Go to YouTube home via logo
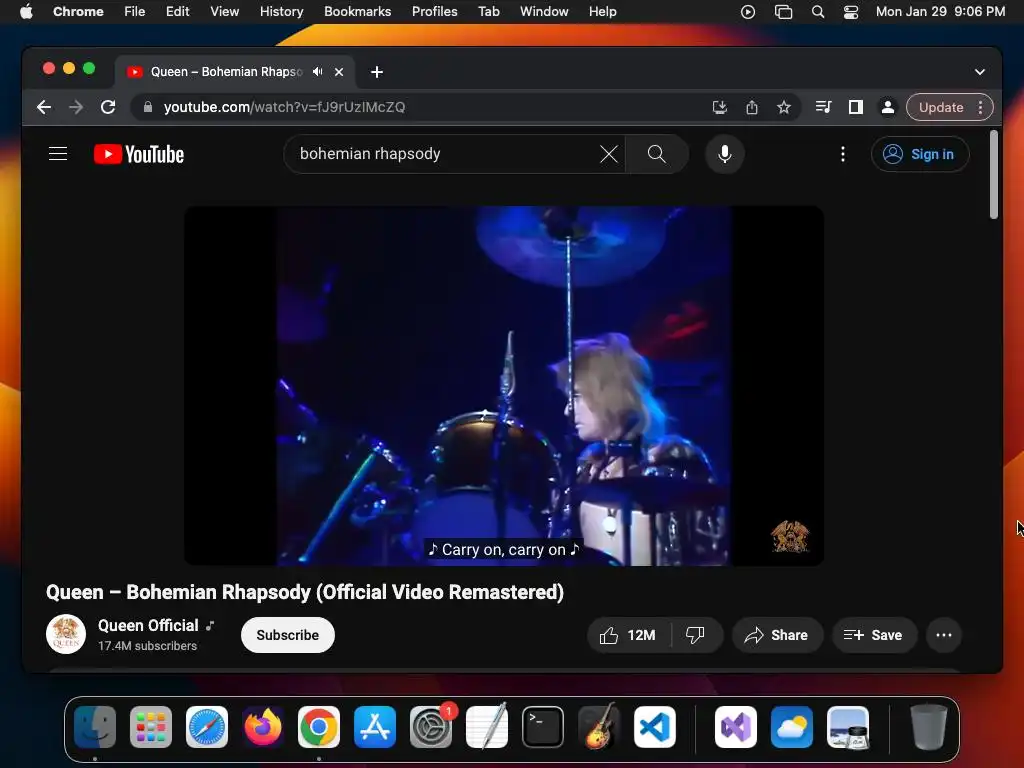1024x768 pixels. pos(139,154)
